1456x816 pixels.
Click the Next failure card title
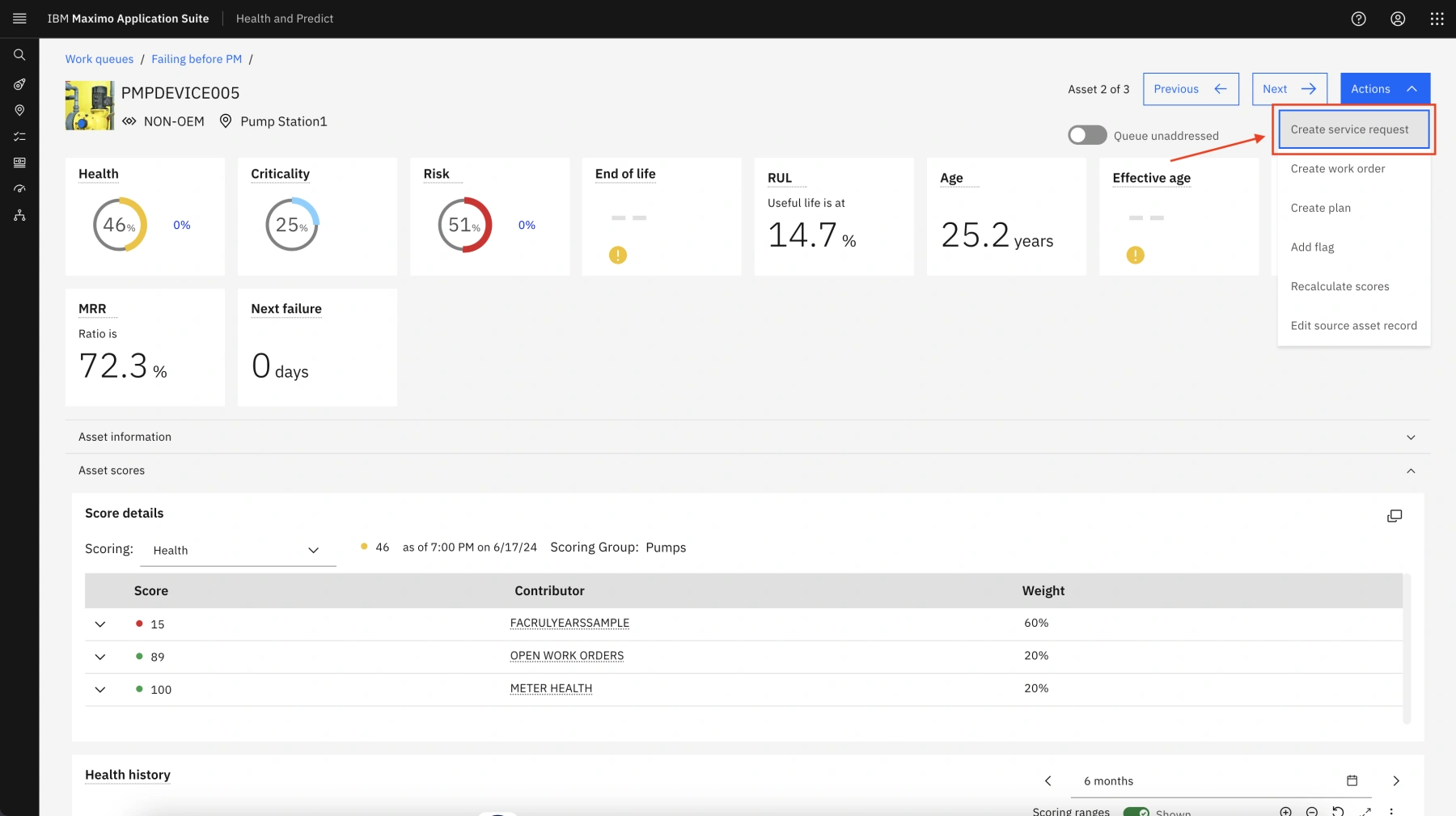(x=286, y=309)
